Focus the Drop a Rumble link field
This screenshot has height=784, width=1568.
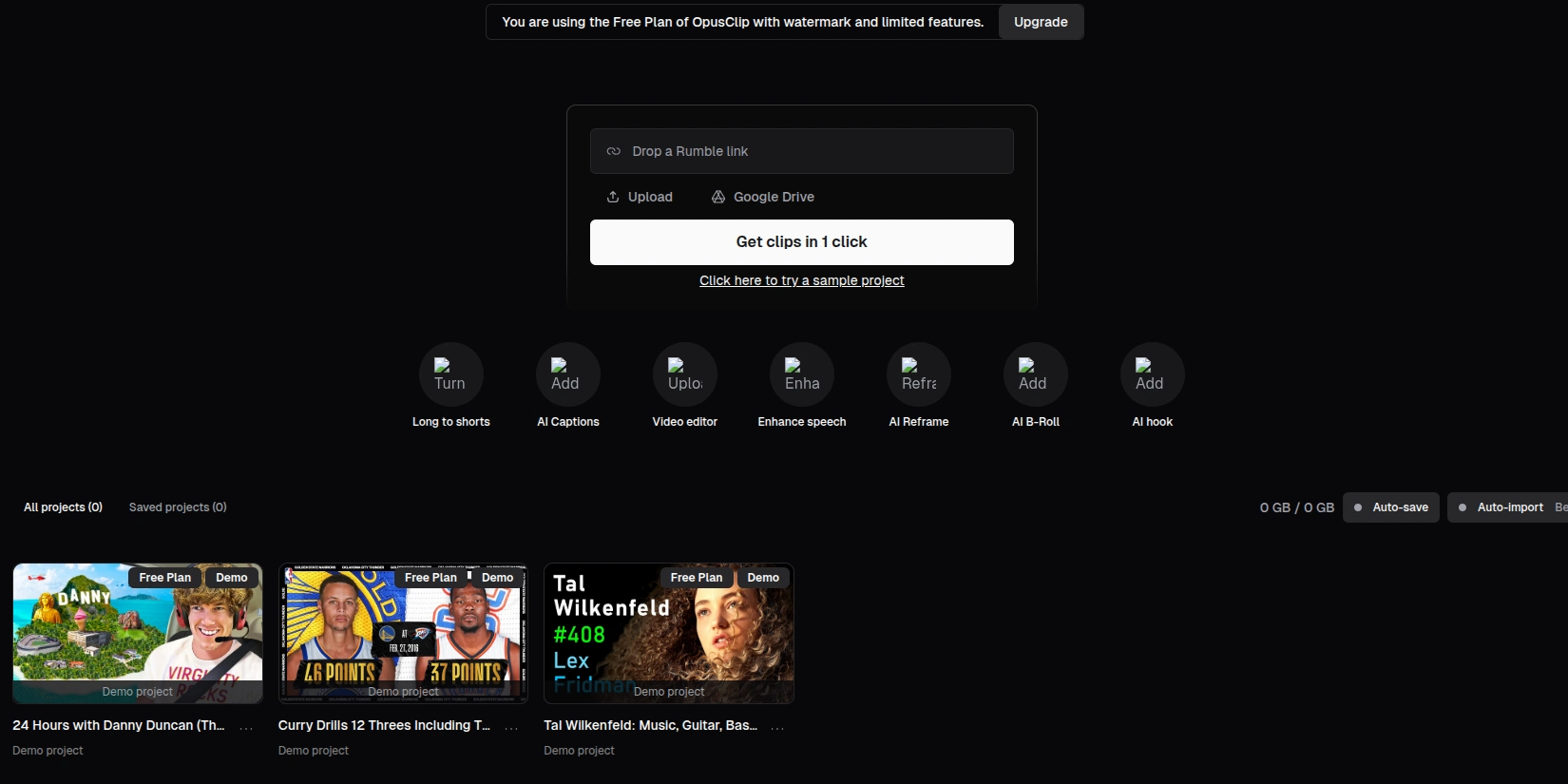pos(801,151)
